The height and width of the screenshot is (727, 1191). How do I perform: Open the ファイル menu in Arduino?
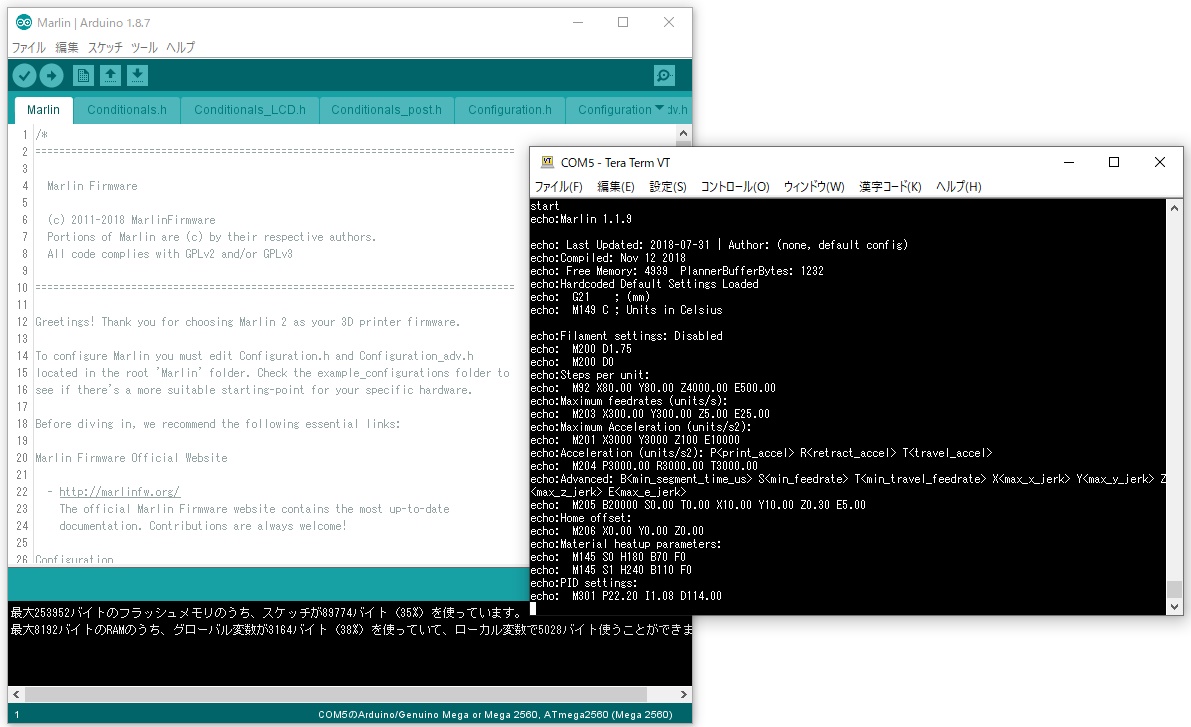[28, 47]
